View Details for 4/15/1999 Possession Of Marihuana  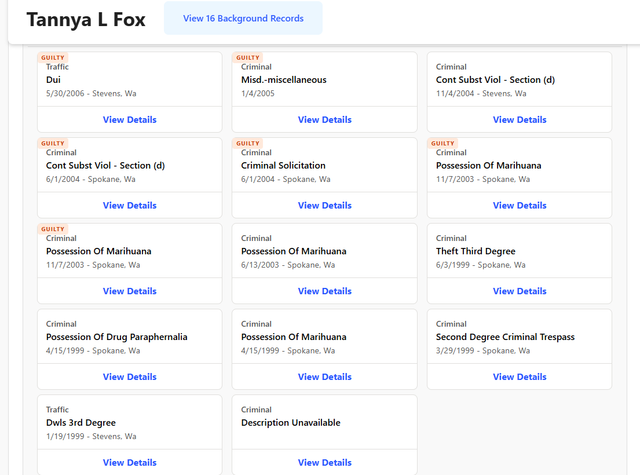pyautogui.click(x=324, y=377)
